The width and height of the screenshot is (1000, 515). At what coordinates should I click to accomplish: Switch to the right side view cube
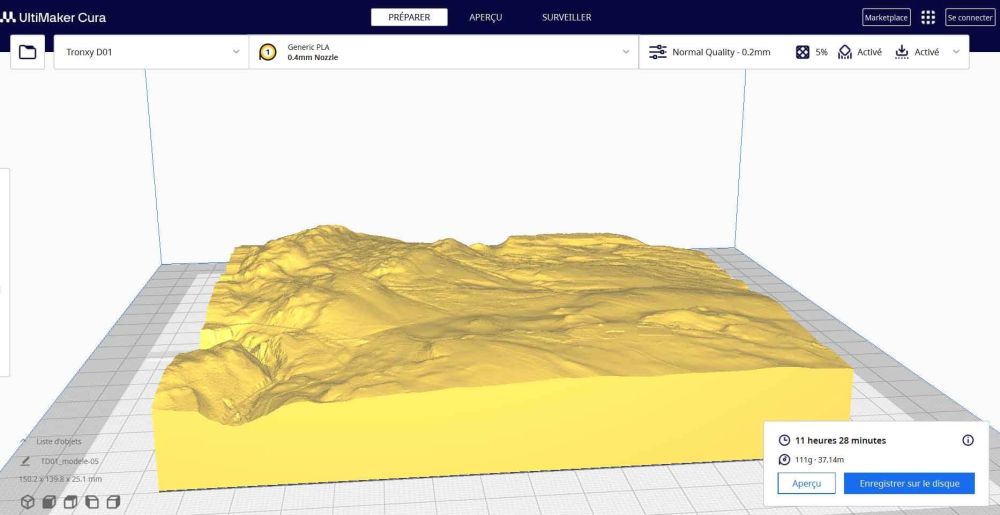click(x=114, y=502)
